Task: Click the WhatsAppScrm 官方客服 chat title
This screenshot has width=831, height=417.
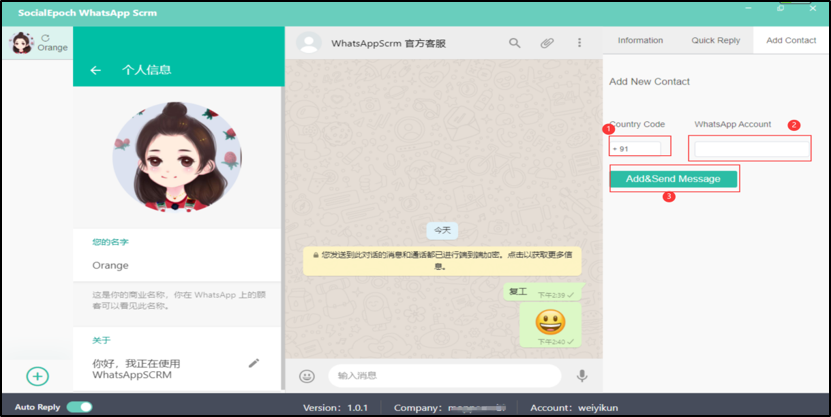Action: pyautogui.click(x=388, y=43)
